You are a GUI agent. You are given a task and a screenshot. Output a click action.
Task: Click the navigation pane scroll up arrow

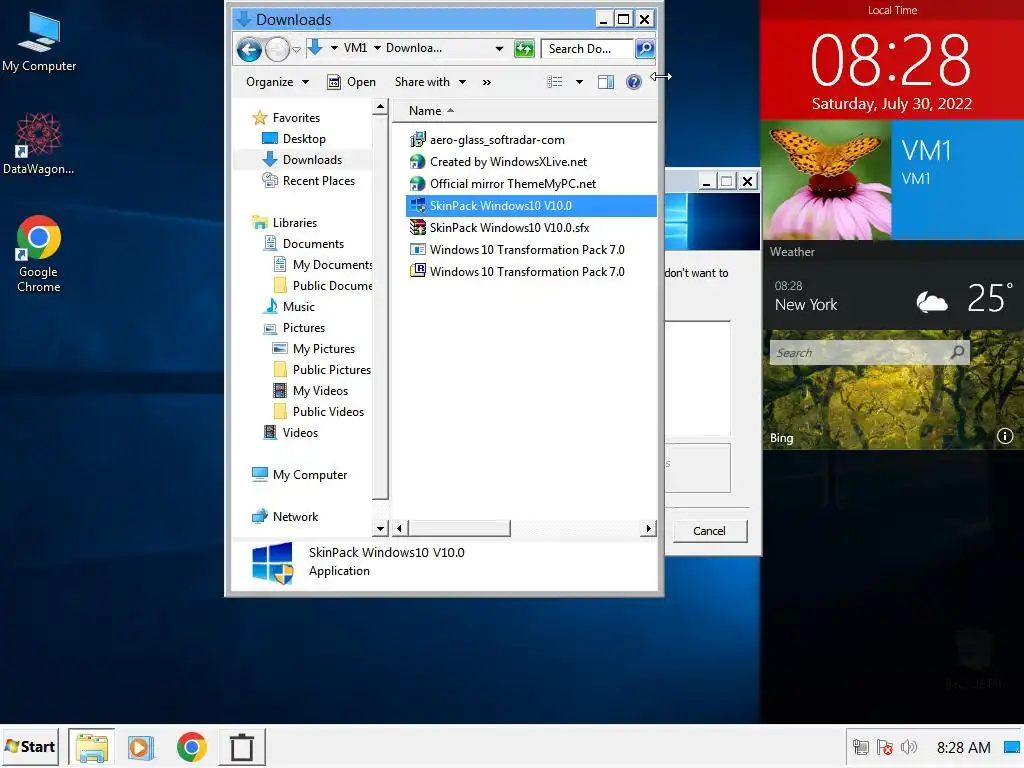(380, 106)
